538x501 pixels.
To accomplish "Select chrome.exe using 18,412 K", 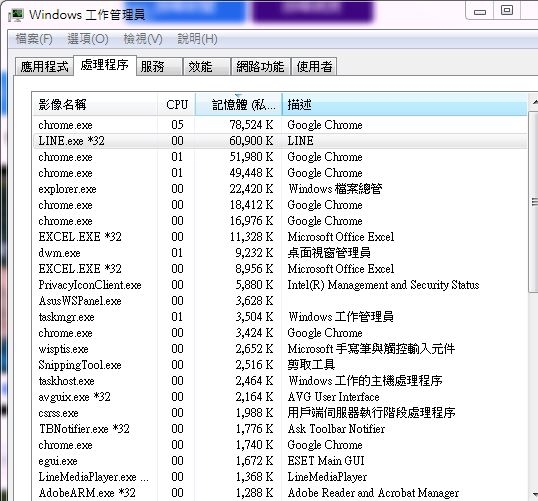I will [280, 205].
